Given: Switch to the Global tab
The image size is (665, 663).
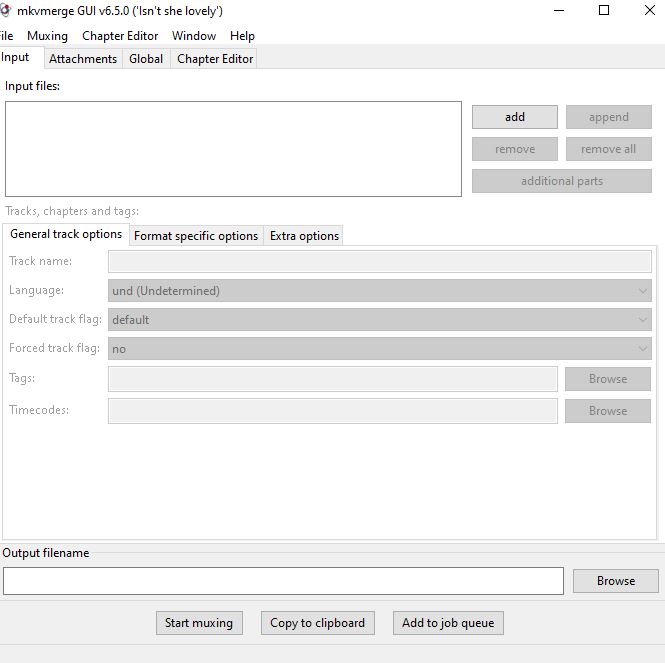Looking at the screenshot, I should 146,59.
